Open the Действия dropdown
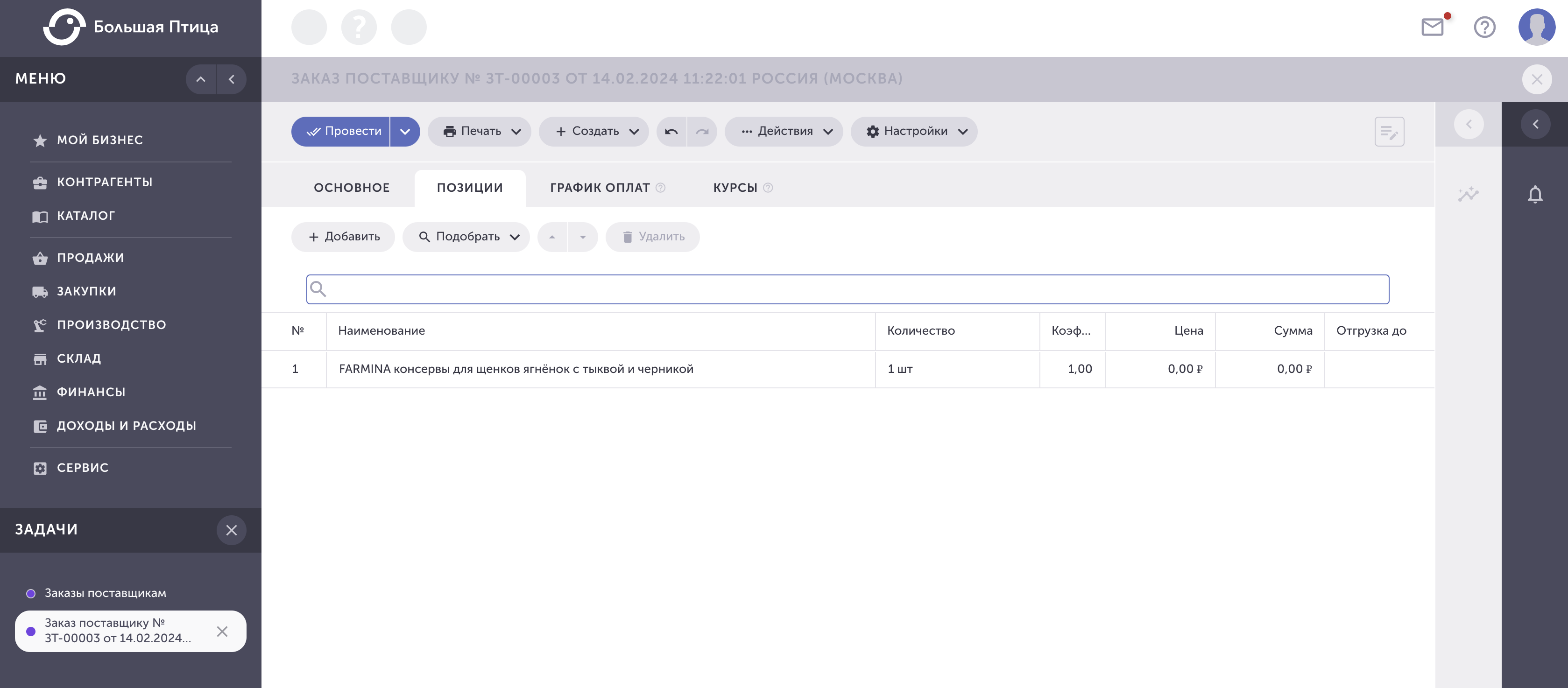 [784, 132]
